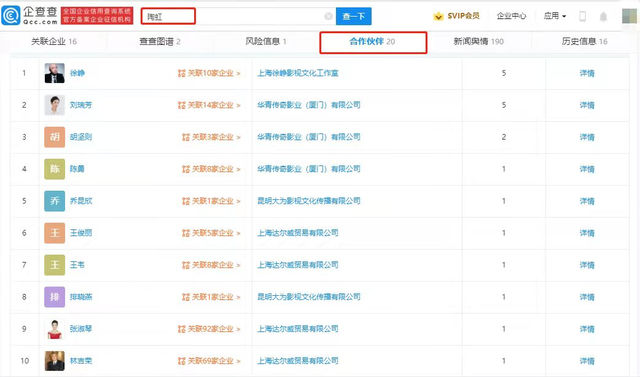Expand 关联92家企业 for 张淑琴
This screenshot has height=377, width=640.
pyautogui.click(x=209, y=329)
